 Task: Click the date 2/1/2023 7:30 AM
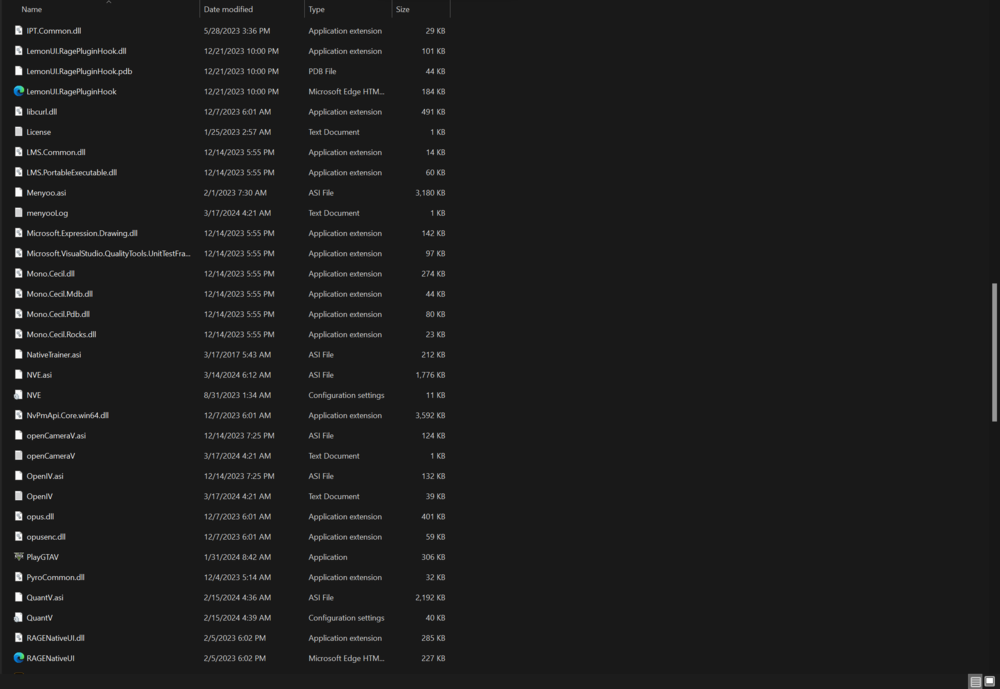(235, 193)
